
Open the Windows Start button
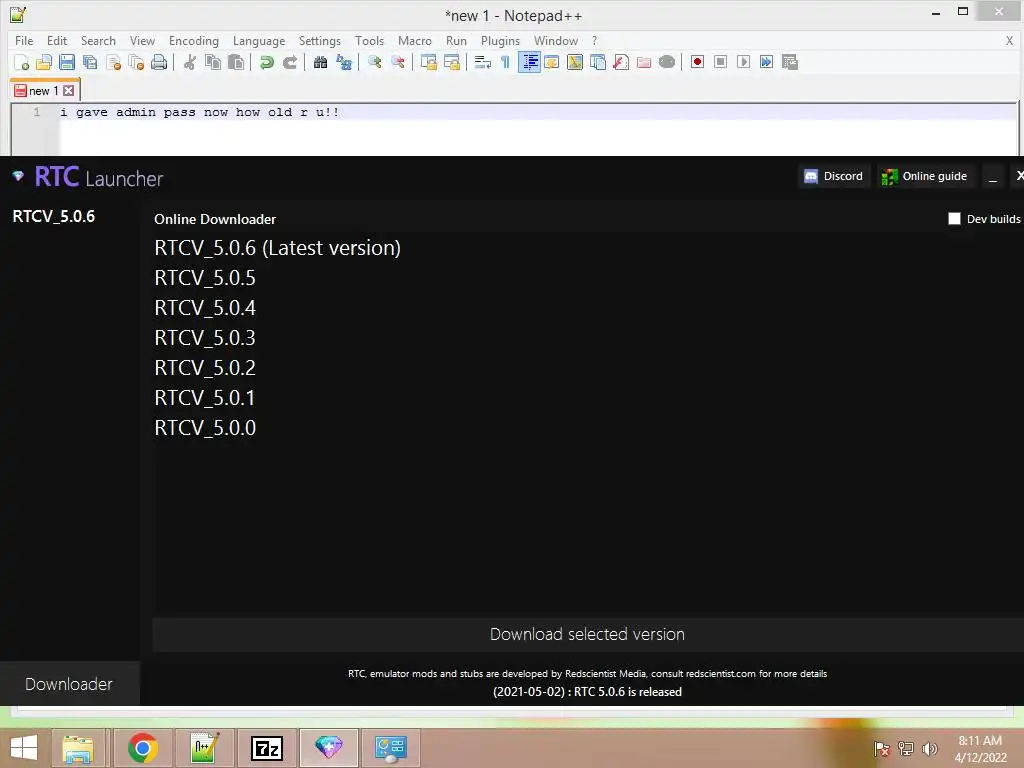tap(24, 748)
